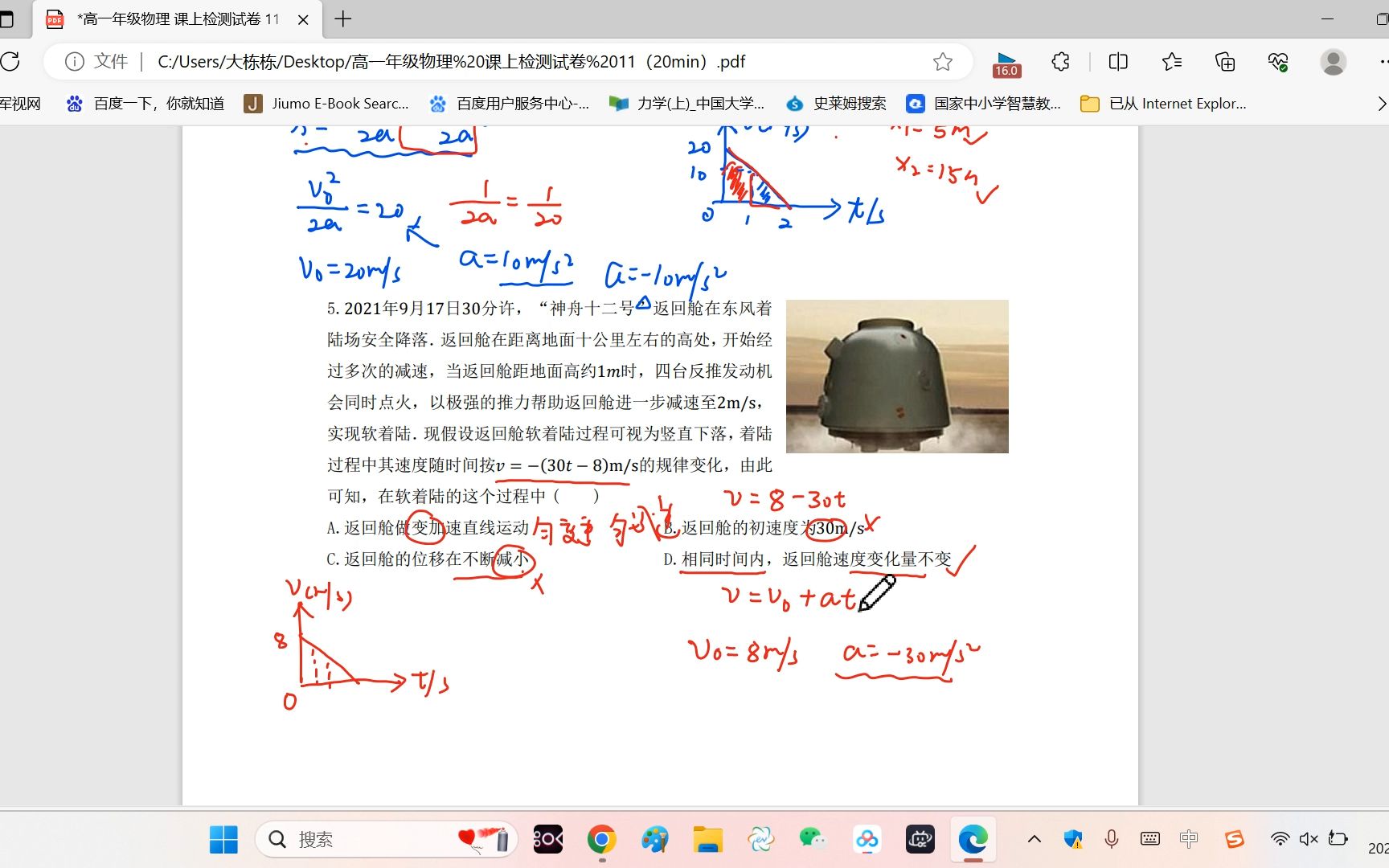
Task: Reload the PDF with refresh icon
Action: tap(11, 61)
